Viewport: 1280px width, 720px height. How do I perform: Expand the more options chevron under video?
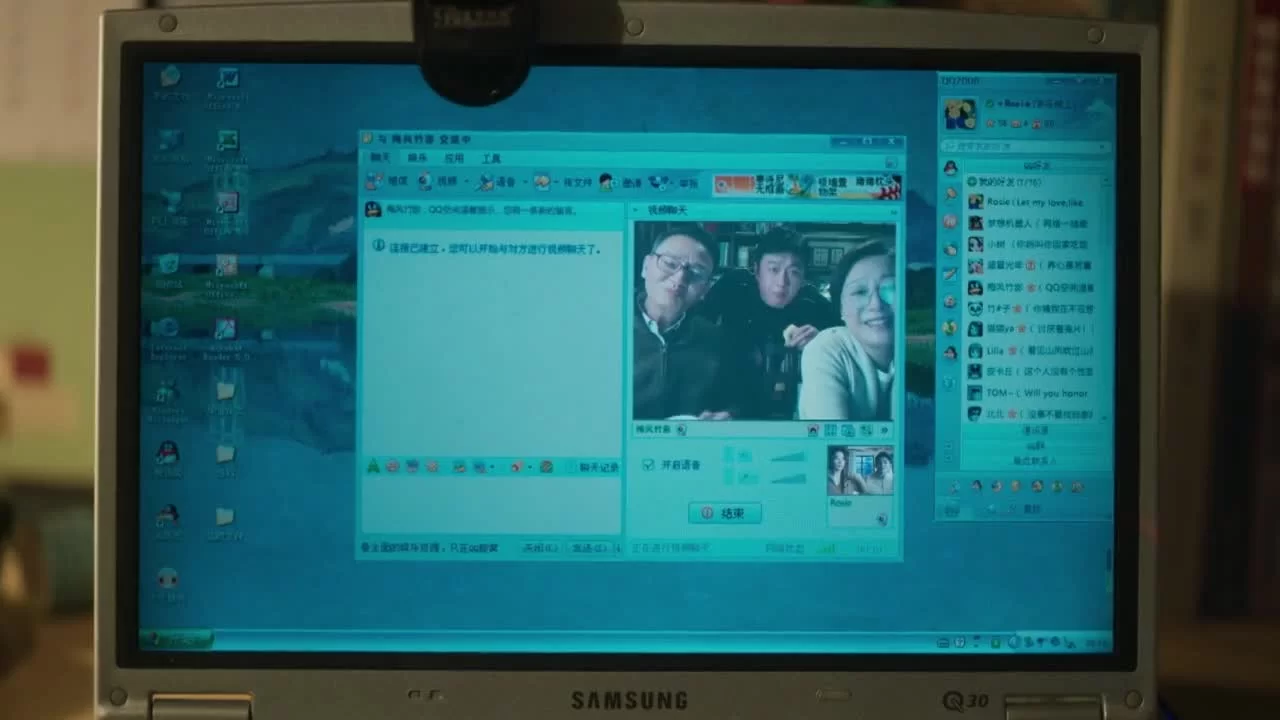coord(884,430)
